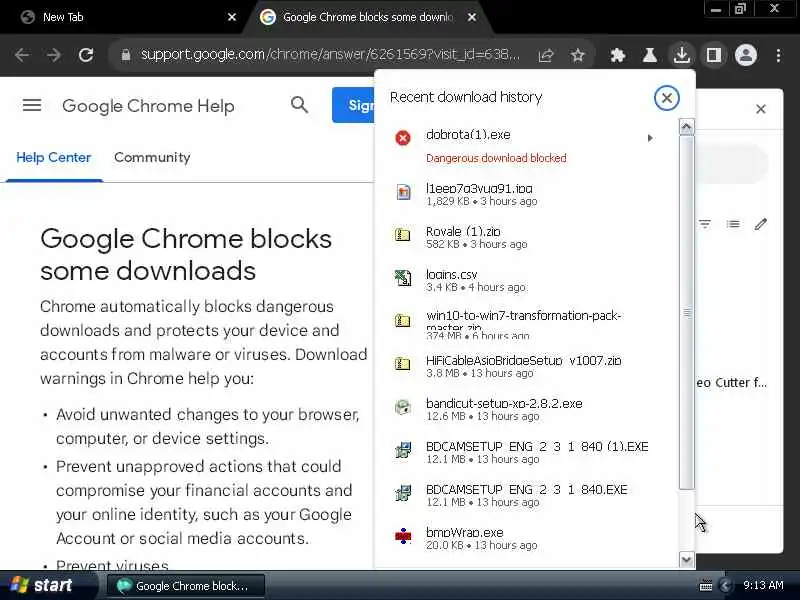Close the Recent download history popup
This screenshot has width=800, height=600.
click(x=666, y=98)
